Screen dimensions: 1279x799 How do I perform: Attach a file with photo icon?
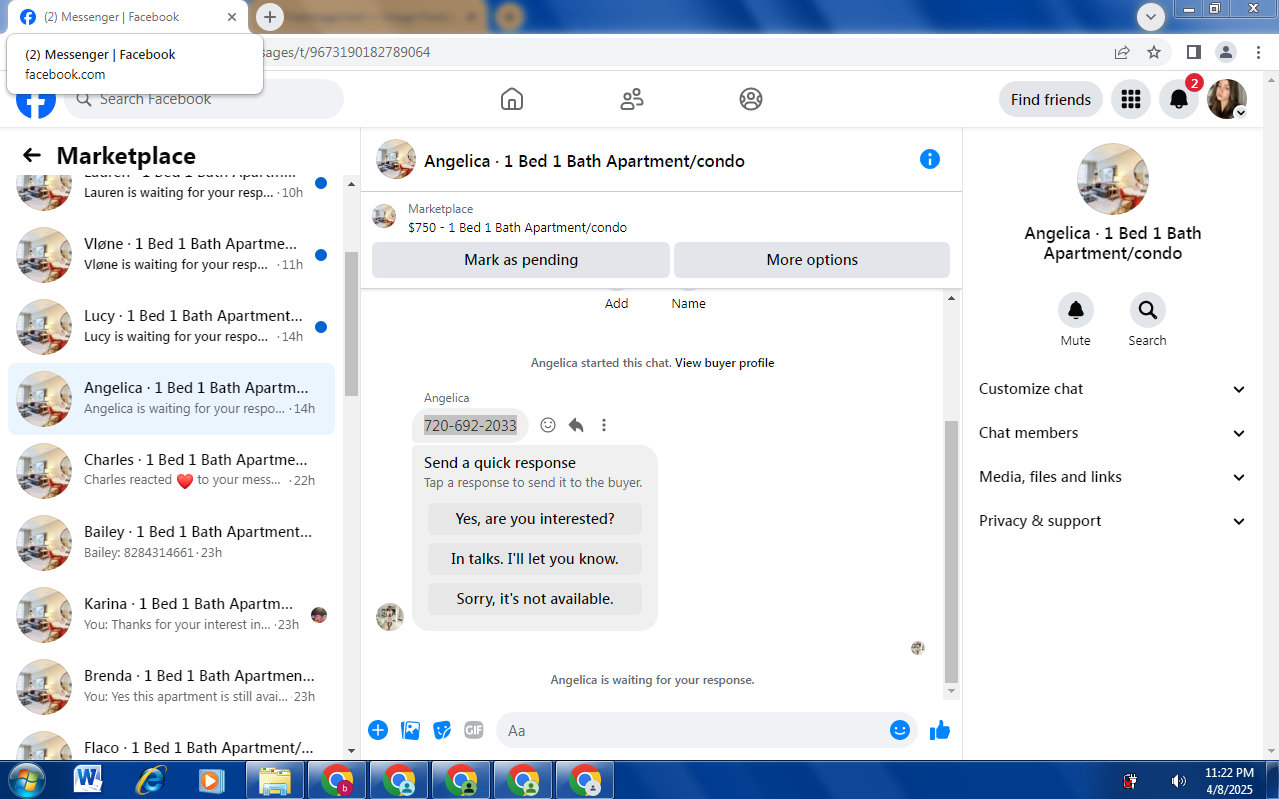point(410,730)
